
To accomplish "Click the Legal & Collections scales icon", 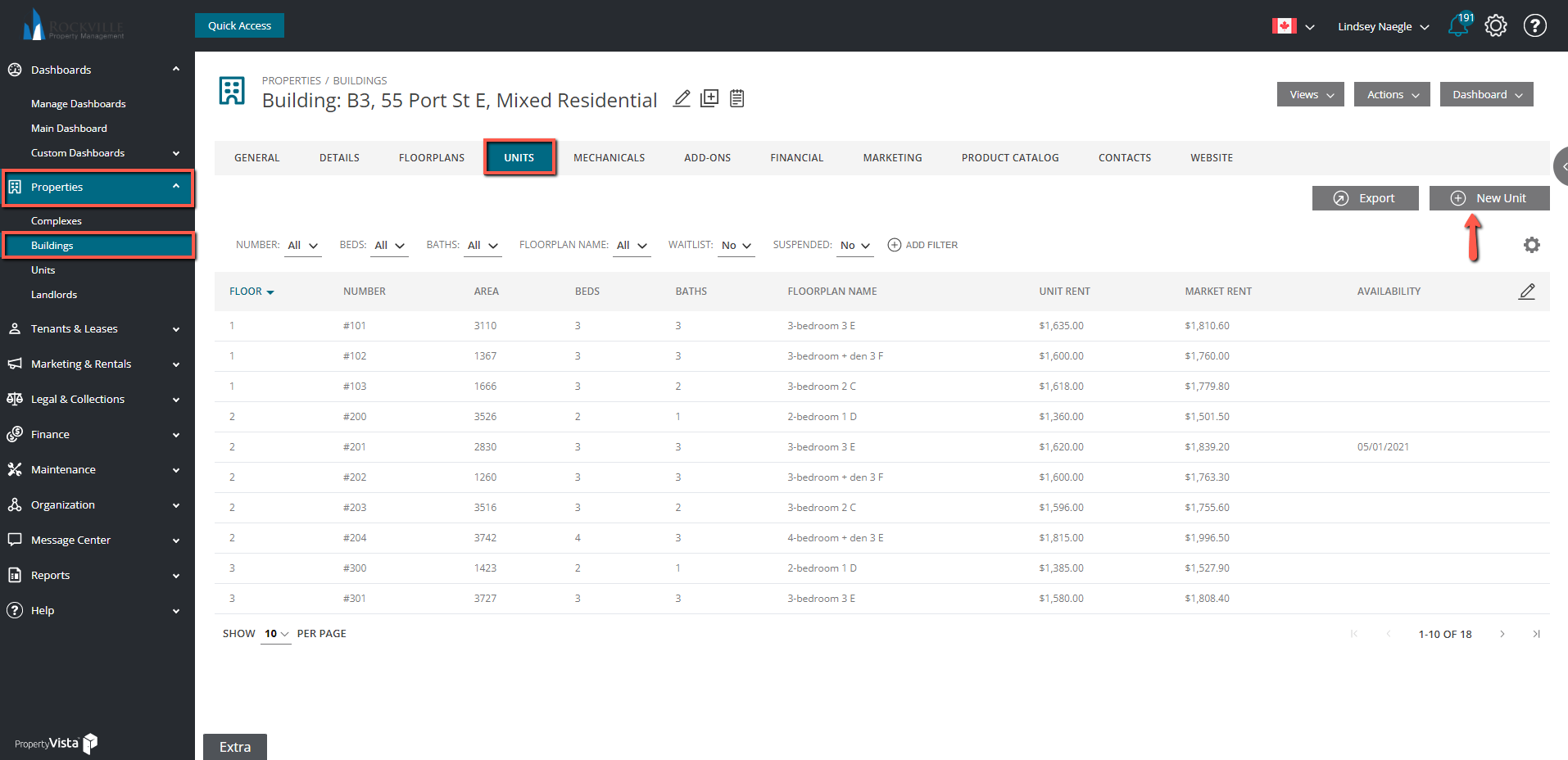I will pos(15,399).
